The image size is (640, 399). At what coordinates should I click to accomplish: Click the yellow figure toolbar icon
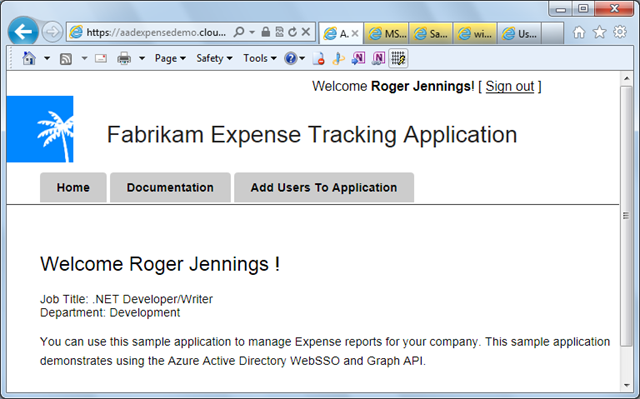338,58
